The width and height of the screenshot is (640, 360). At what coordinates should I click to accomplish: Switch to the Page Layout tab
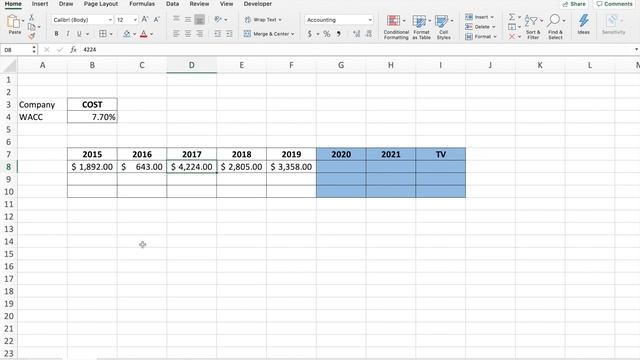coord(101,4)
